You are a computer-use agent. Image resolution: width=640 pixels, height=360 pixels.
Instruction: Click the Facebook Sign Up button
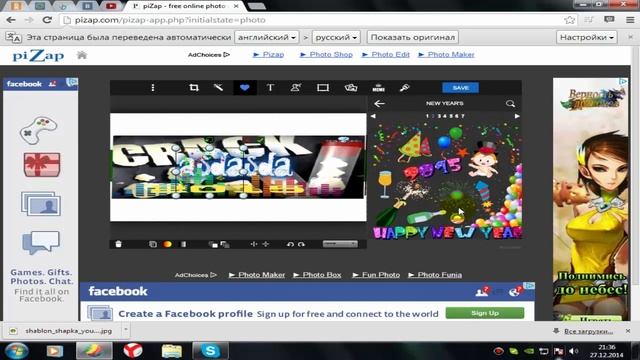pos(485,313)
